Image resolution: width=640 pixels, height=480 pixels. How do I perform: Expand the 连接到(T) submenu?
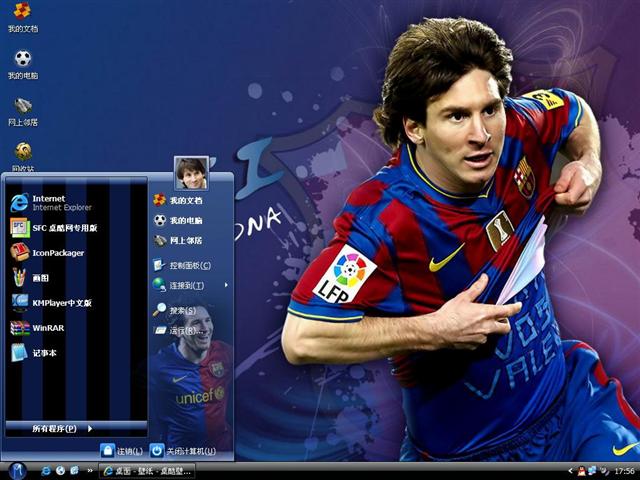point(190,285)
